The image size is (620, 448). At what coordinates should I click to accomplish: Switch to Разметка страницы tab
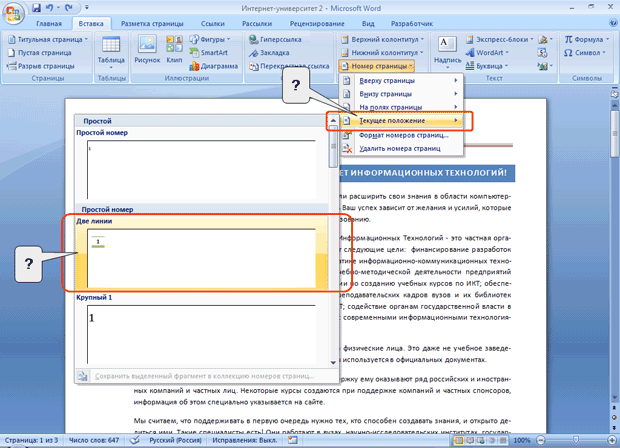152,24
